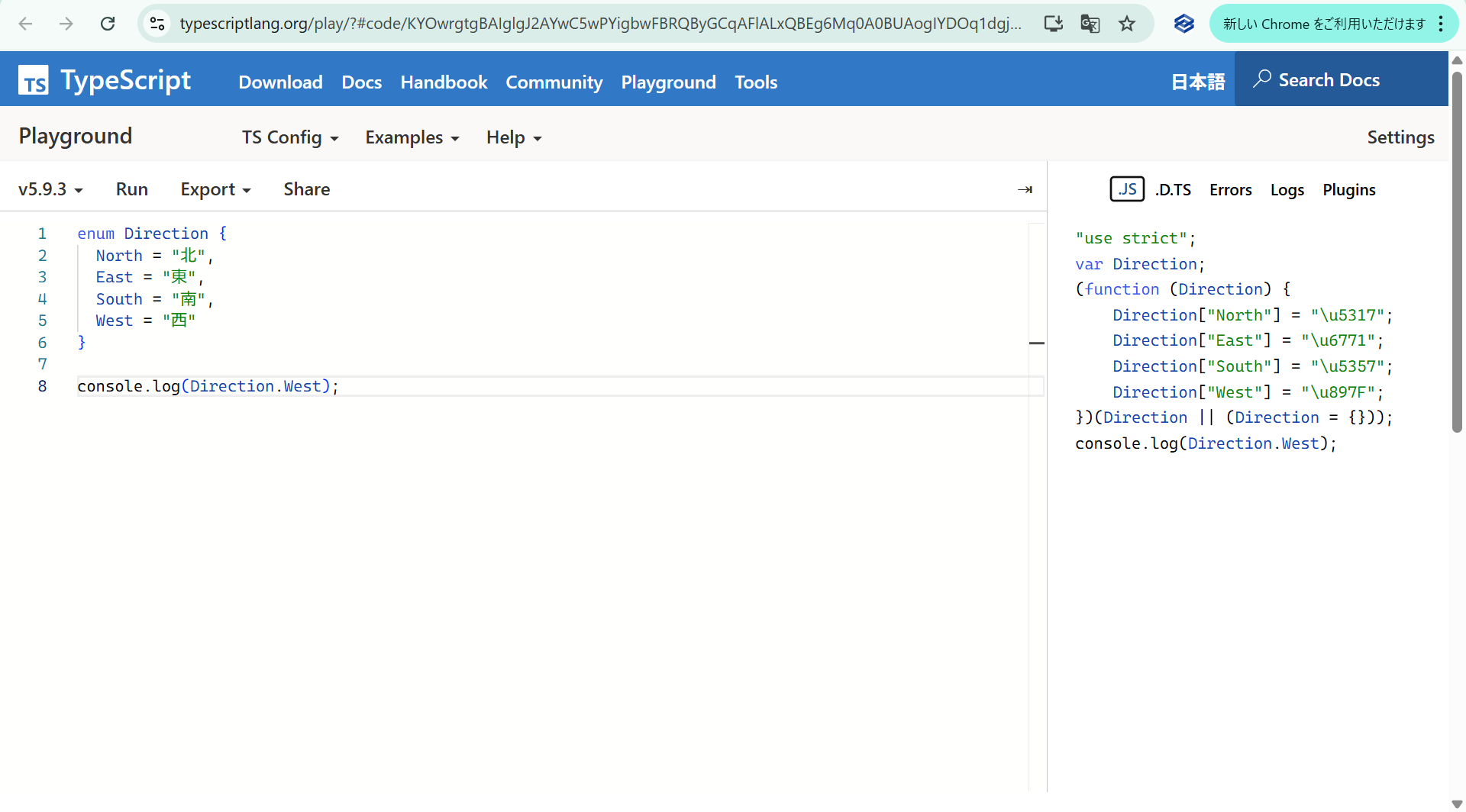Open the Examples dropdown menu
This screenshot has height=812, width=1466.
pyautogui.click(x=412, y=137)
